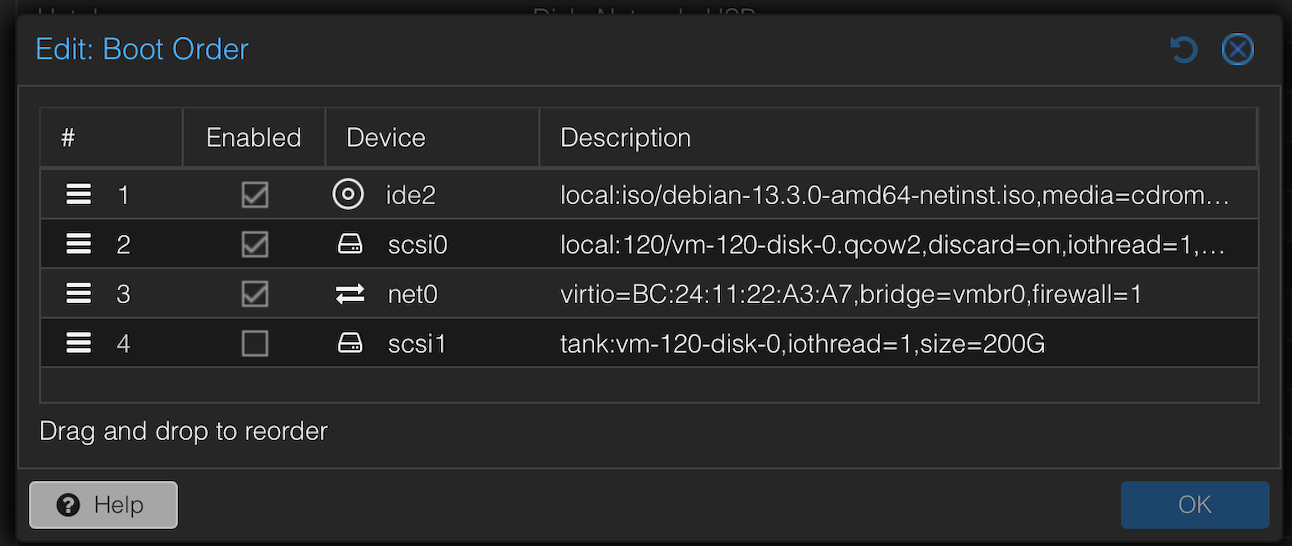Click the hard disk icon beside scsi0
The width and height of the screenshot is (1292, 546).
tap(349, 244)
